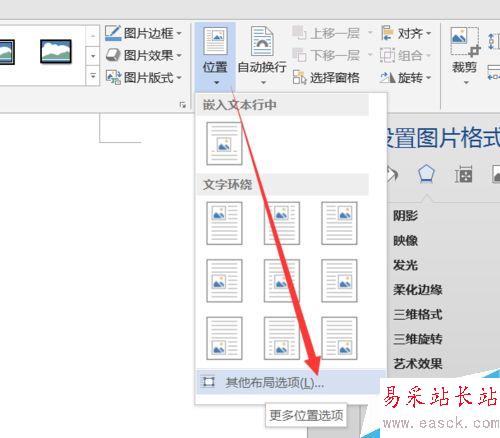Expand the 艺术效果 artistic effects section

[x=417, y=364]
